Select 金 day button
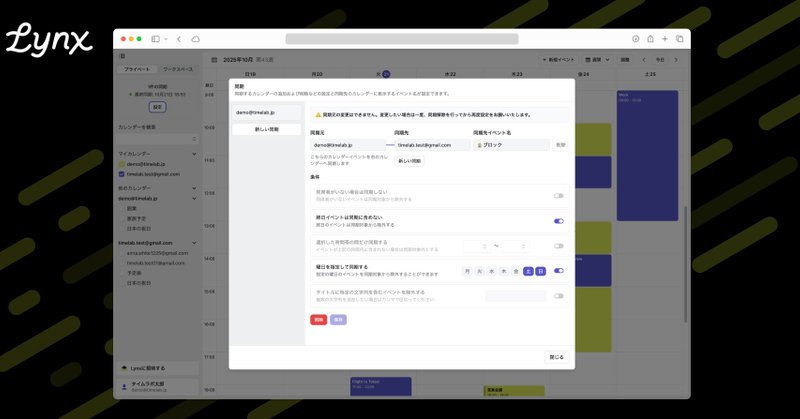Screen dimensions: 800x419 coord(516,272)
